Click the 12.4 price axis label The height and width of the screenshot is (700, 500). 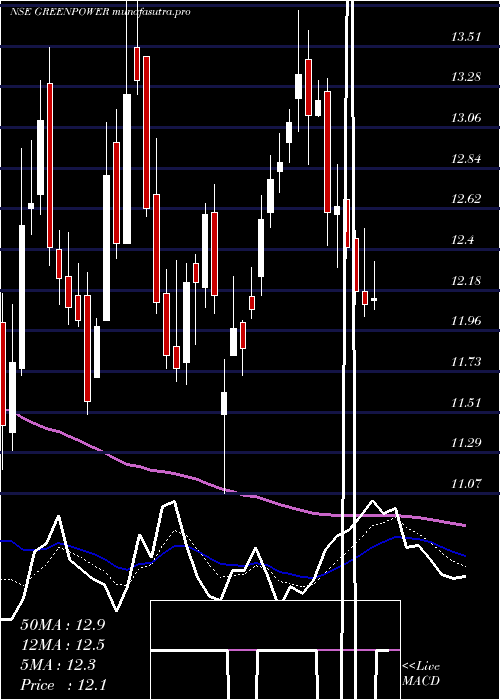tap(462, 240)
